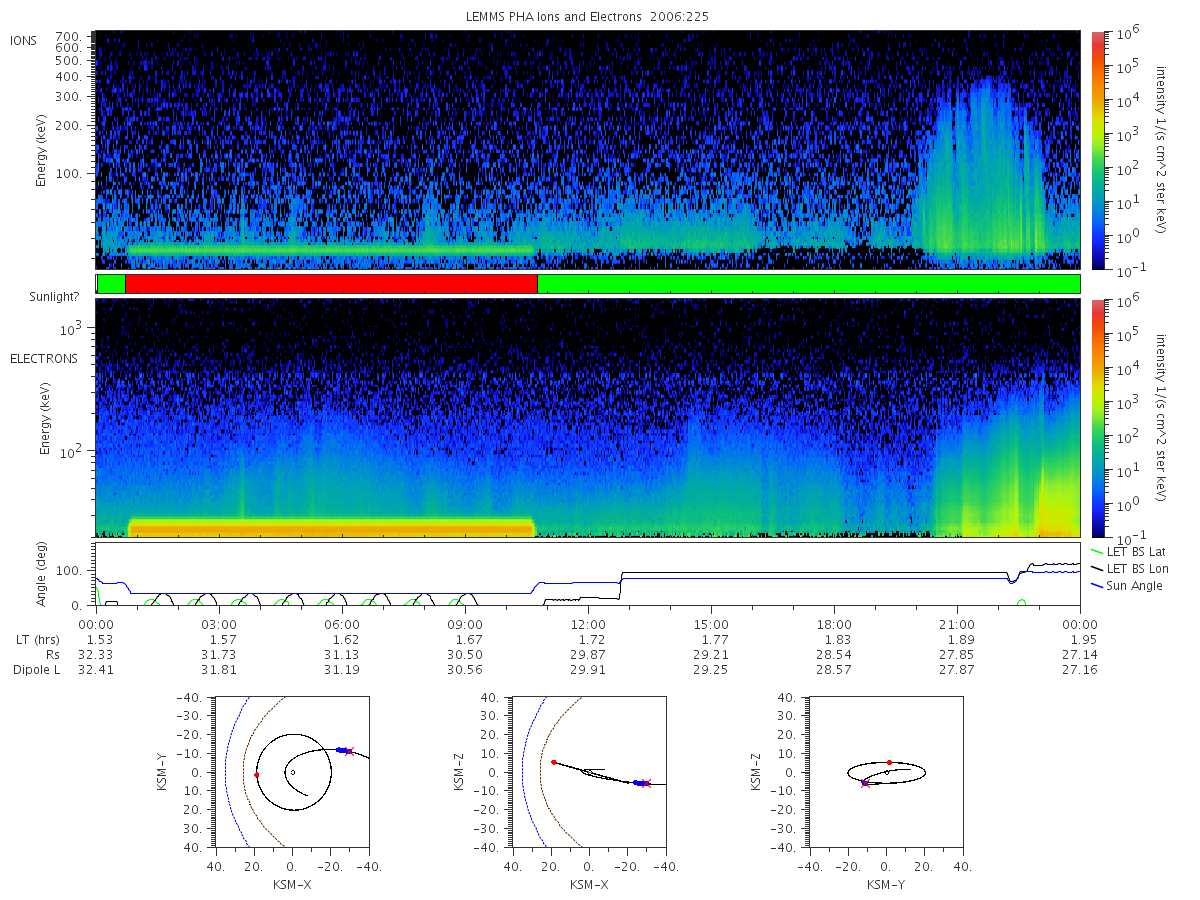Screen dimensions: 1200x900
Task: Click the 09:00 time tick label
Action: (465, 623)
